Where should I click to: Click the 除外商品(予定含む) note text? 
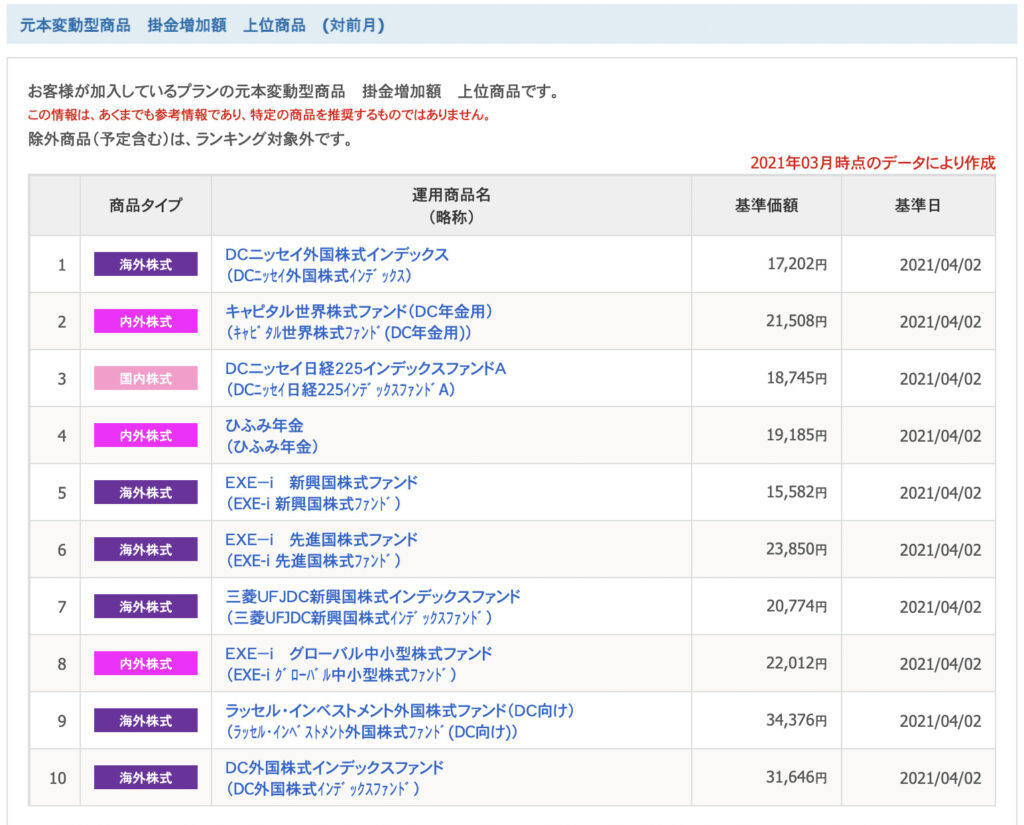coord(190,139)
